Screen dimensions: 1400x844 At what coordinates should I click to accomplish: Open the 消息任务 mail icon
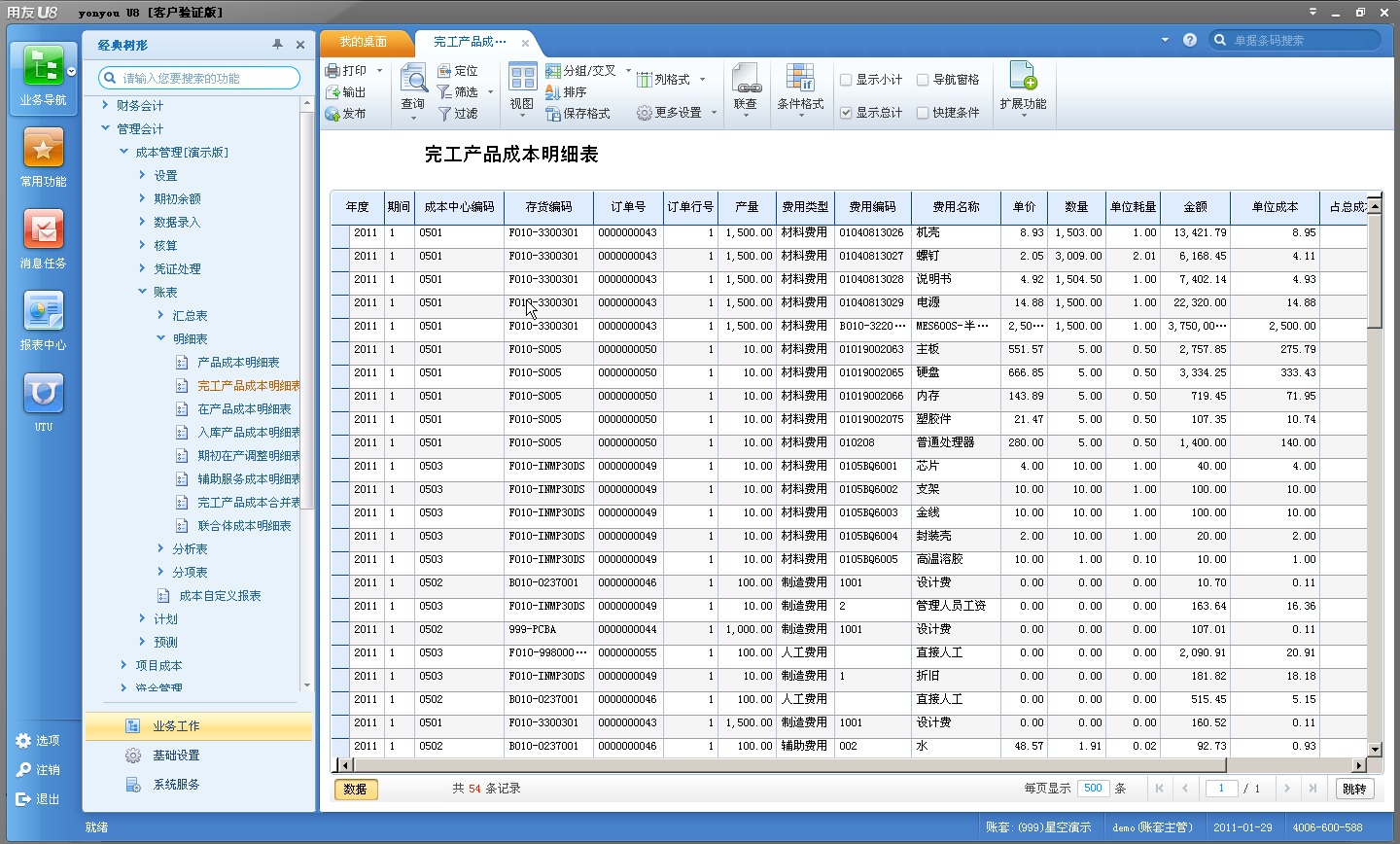(43, 229)
